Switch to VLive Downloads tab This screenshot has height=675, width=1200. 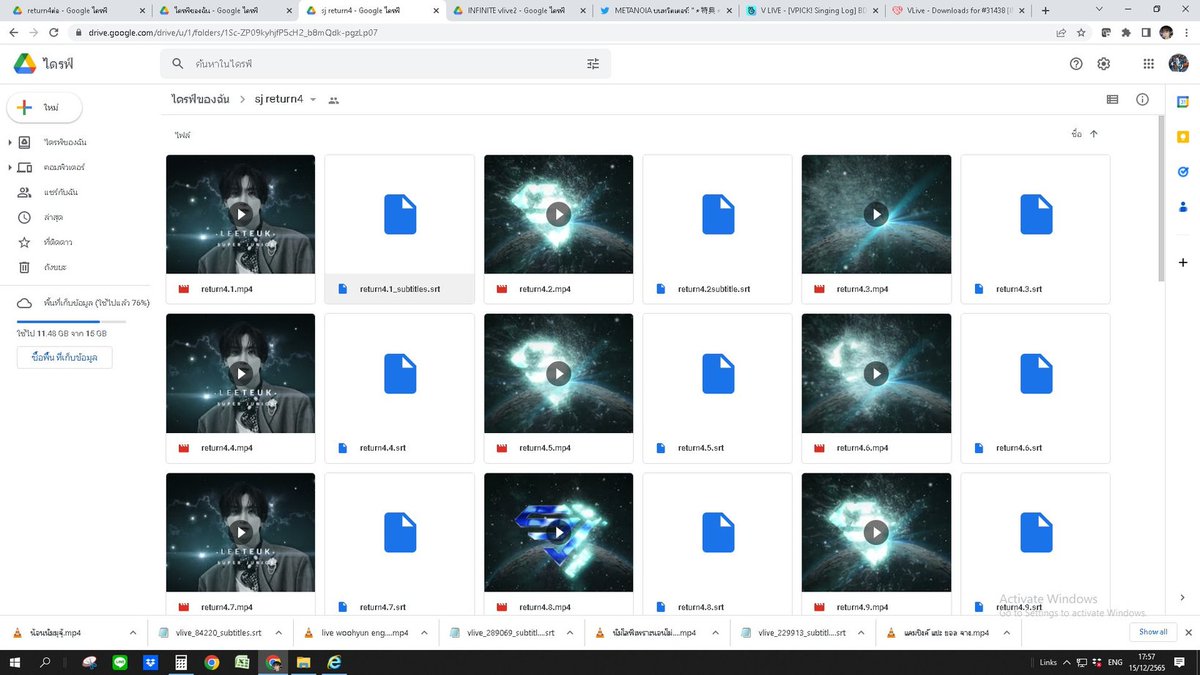tap(959, 10)
